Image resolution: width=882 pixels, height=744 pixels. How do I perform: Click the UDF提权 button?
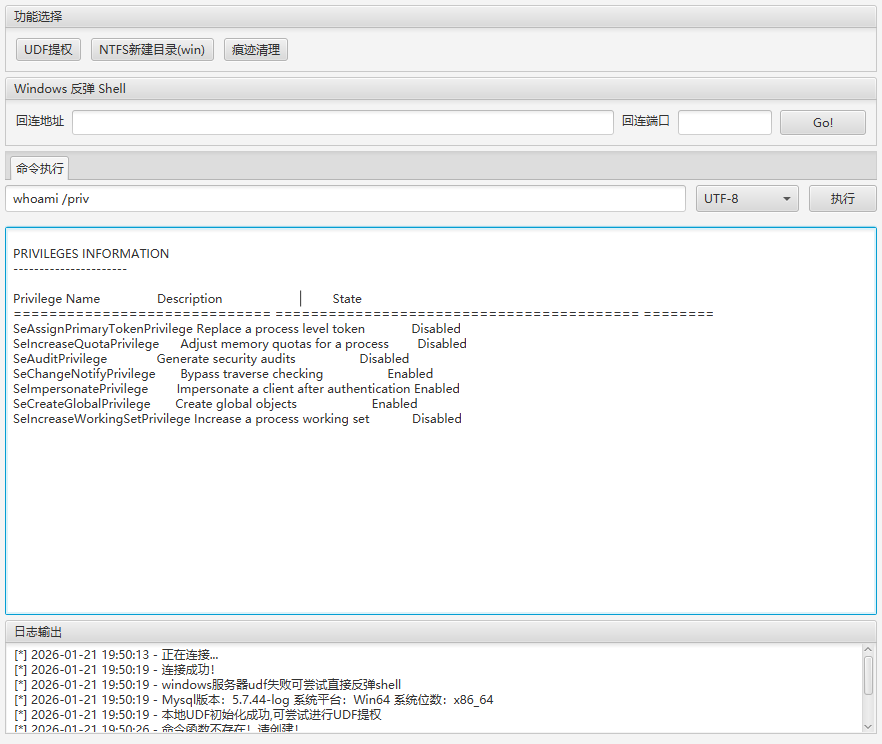tap(48, 49)
